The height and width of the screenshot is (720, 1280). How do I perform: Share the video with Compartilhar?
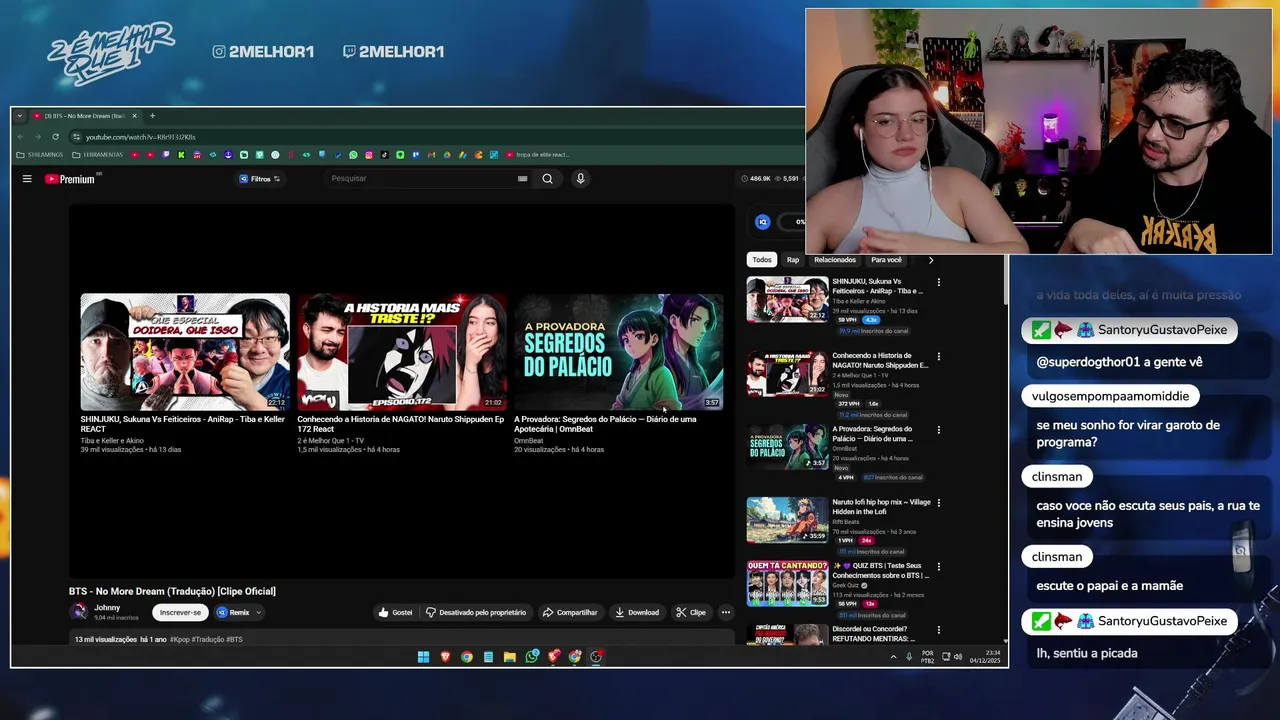(x=570, y=612)
